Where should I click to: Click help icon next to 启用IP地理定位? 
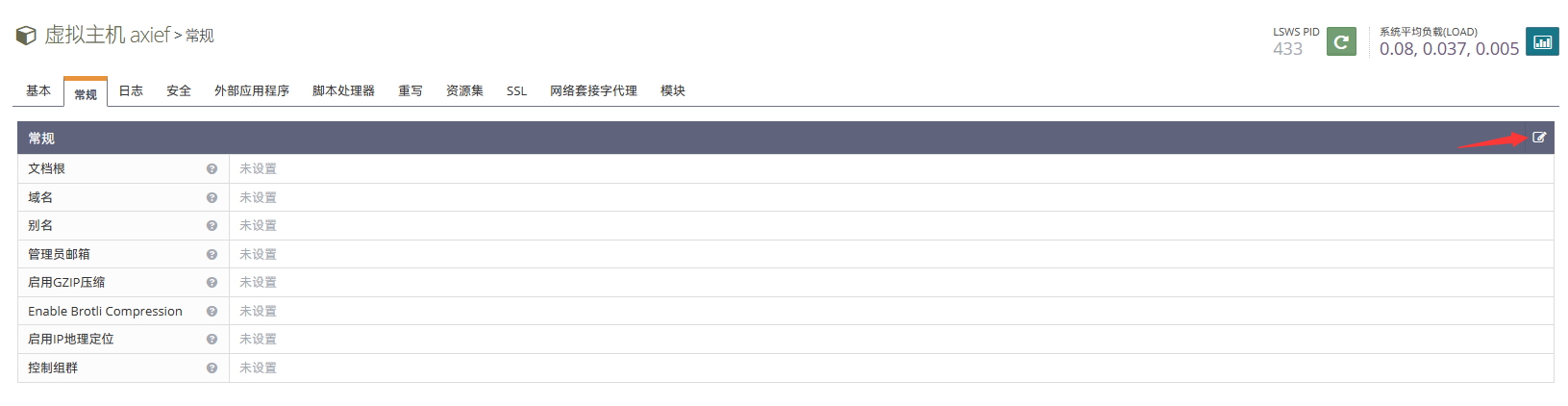[x=212, y=339]
